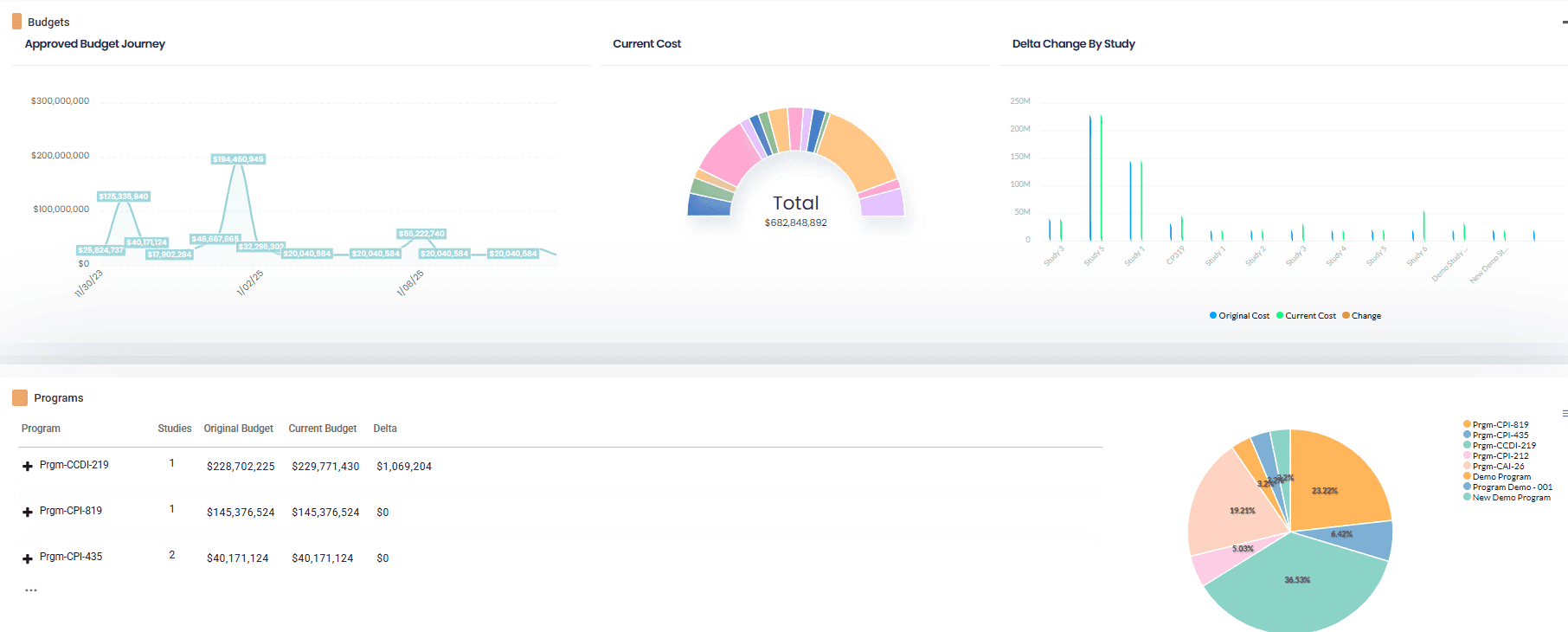Click the $46,667,665 data label

(215, 239)
